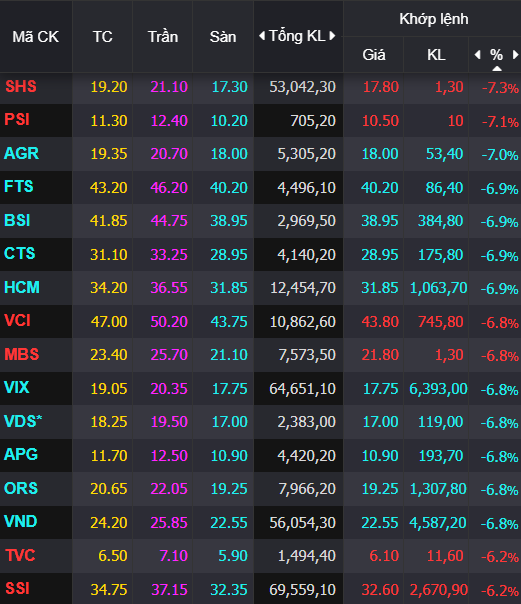The height and width of the screenshot is (604, 521).
Task: Click PSI percent change -7.1%
Action: point(500,122)
